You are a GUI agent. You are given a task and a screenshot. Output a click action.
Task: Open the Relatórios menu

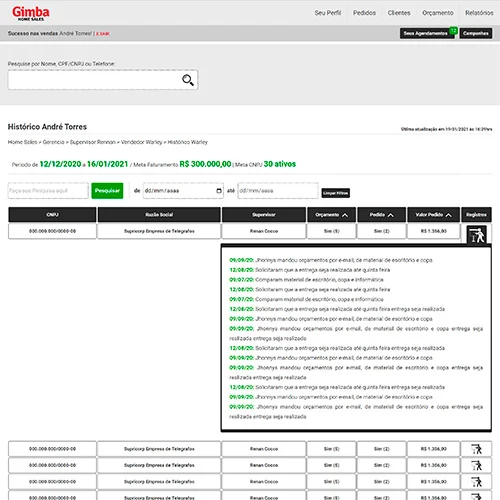click(x=479, y=13)
